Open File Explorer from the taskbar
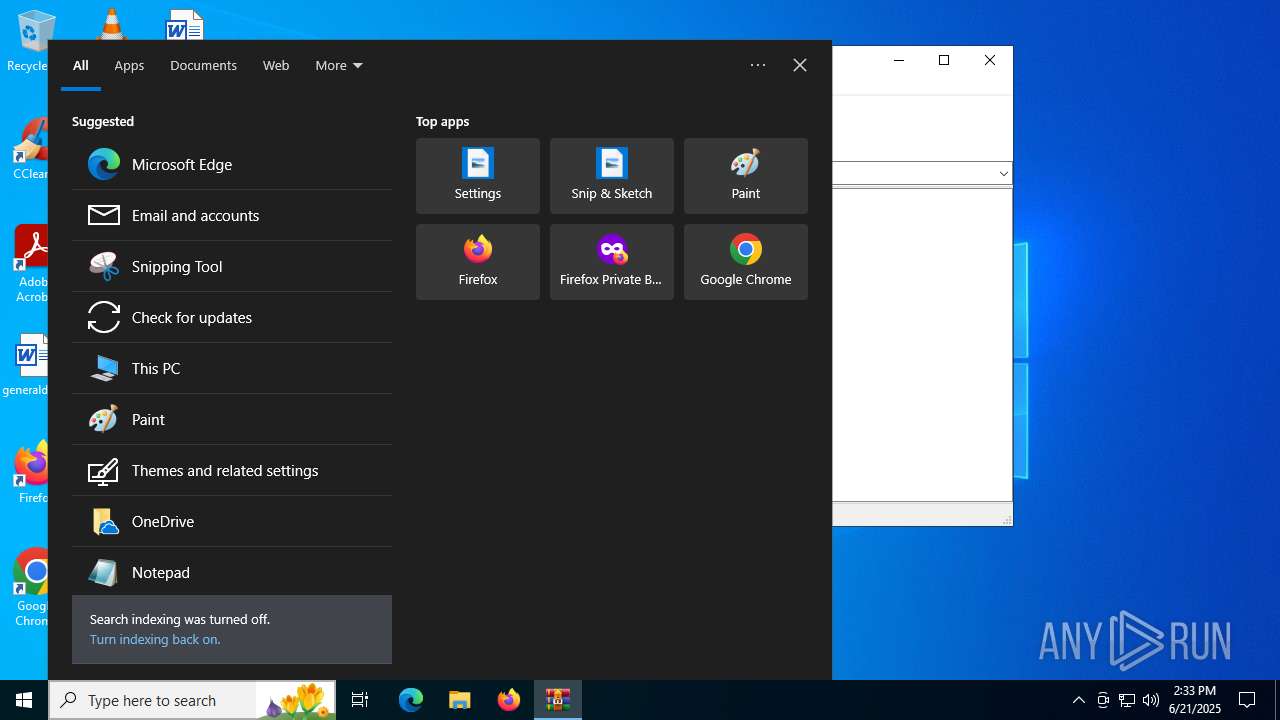The image size is (1280, 720). tap(460, 700)
